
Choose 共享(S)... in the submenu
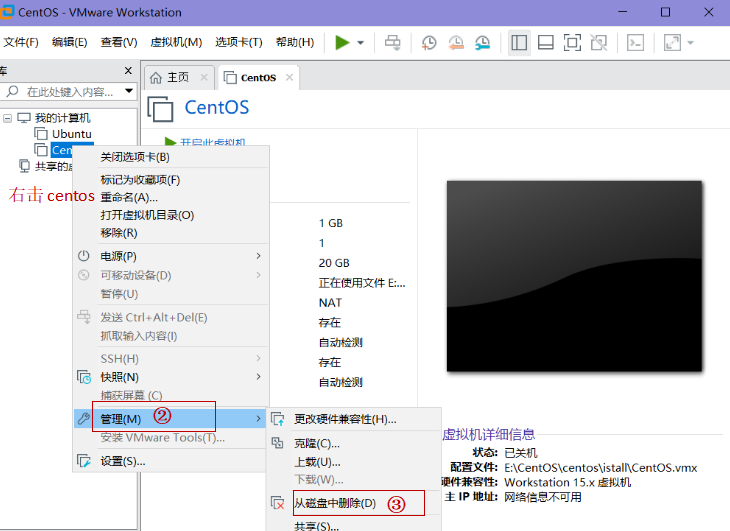click(x=354, y=526)
